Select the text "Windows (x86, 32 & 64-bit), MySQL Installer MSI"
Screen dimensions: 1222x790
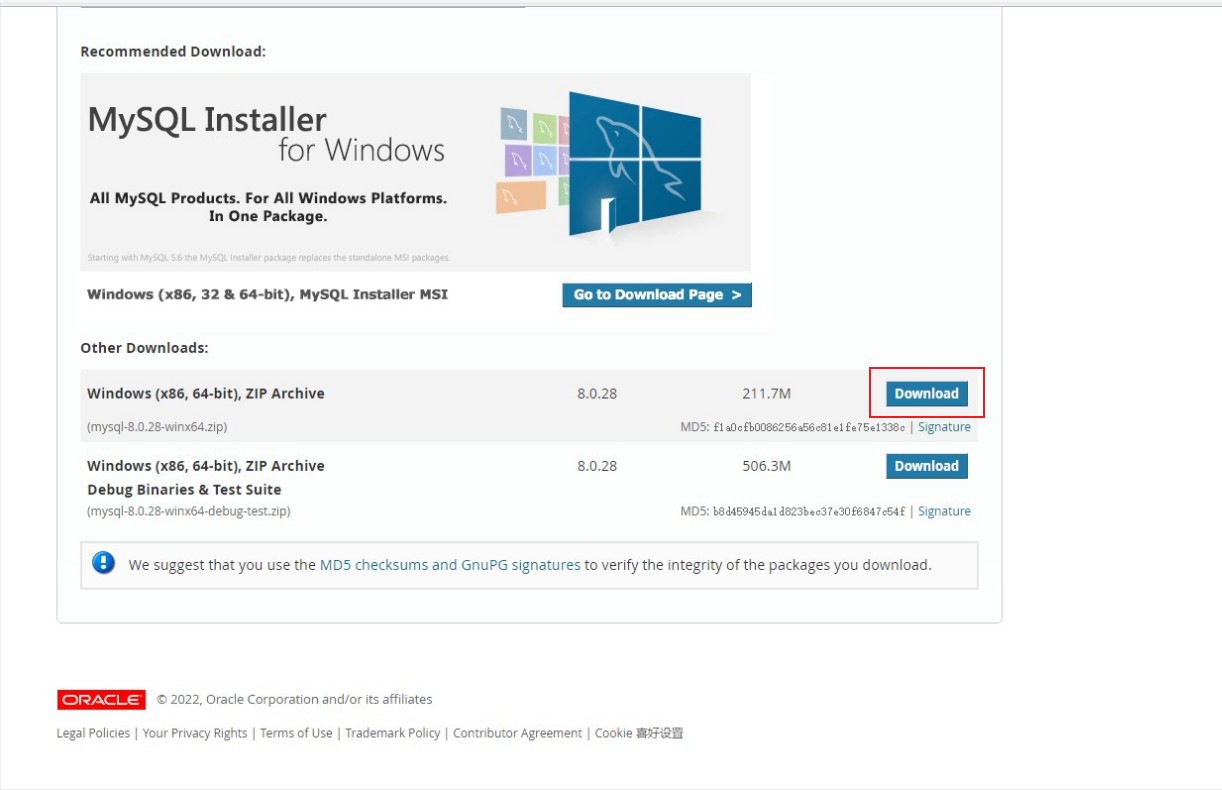[268, 295]
